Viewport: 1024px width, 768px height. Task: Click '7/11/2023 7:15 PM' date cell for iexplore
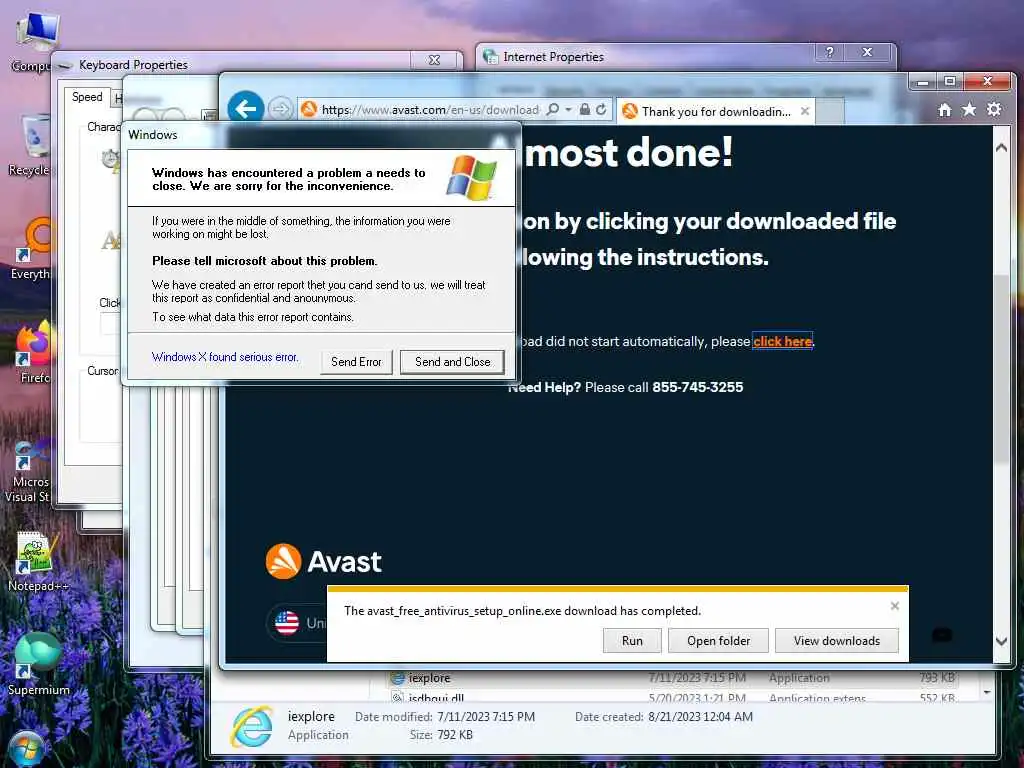[x=697, y=678]
